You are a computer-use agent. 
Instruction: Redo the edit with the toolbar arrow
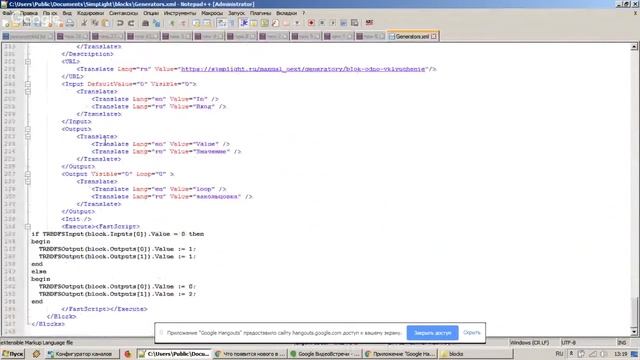[131, 23]
